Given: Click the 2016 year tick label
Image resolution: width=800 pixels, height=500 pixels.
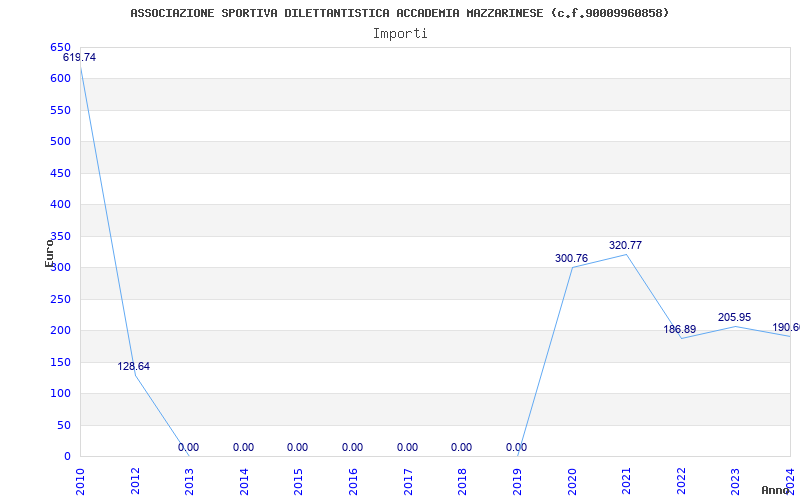Looking at the screenshot, I should [353, 481].
